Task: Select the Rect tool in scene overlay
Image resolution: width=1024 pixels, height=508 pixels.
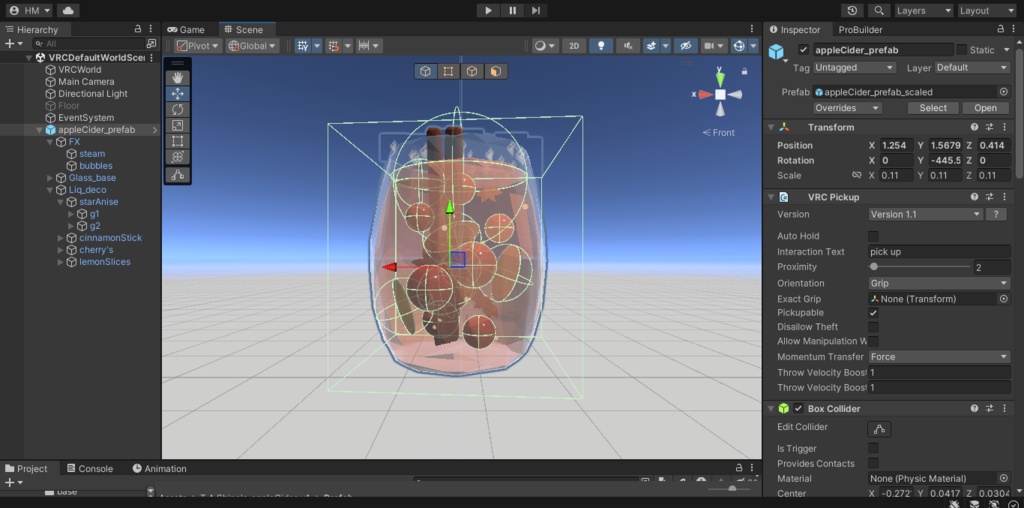Action: coord(177,141)
